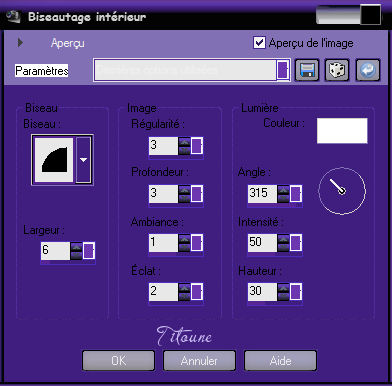Increase Angle with the up arrow
392x386 pixels.
click(283, 190)
